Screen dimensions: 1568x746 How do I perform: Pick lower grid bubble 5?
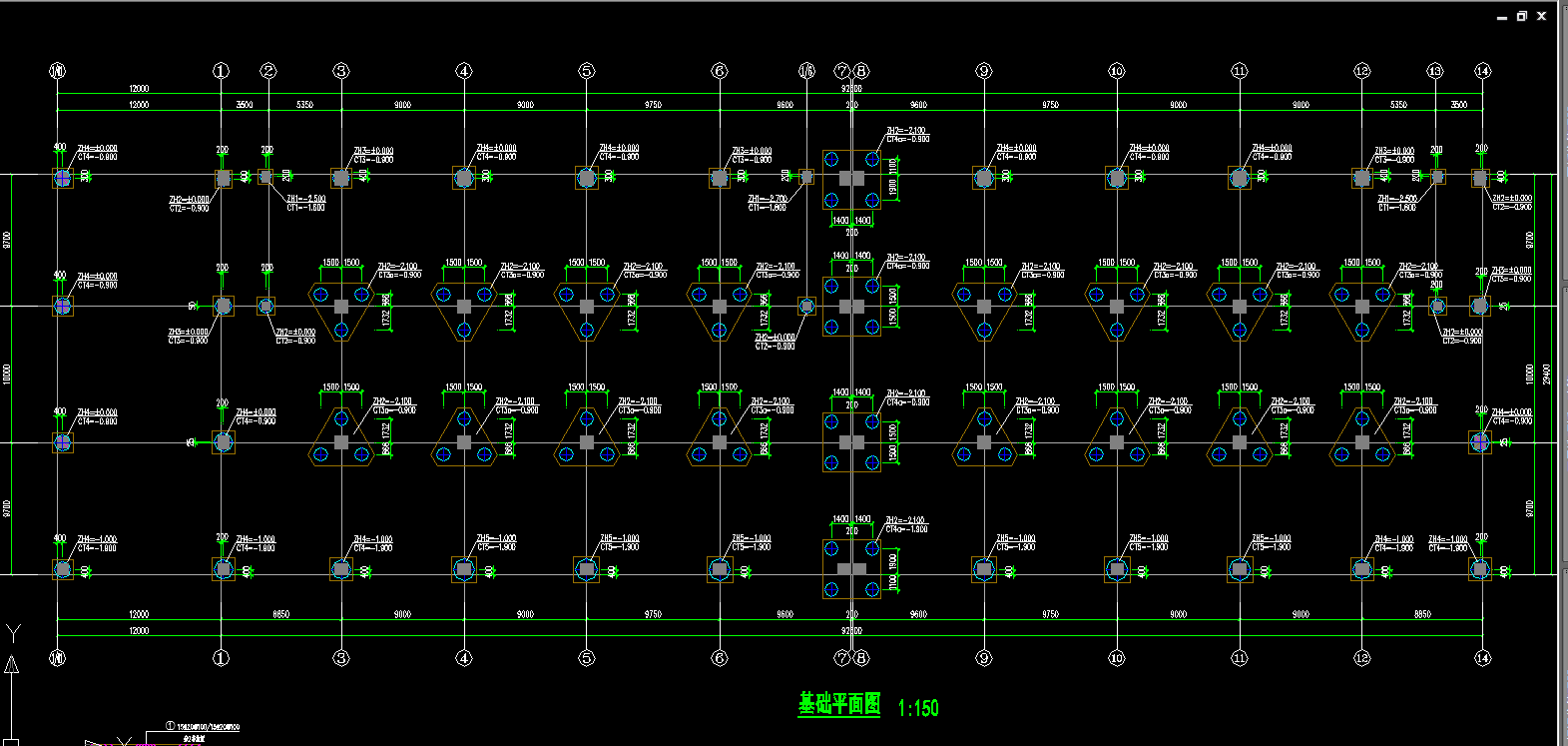pyautogui.click(x=587, y=658)
